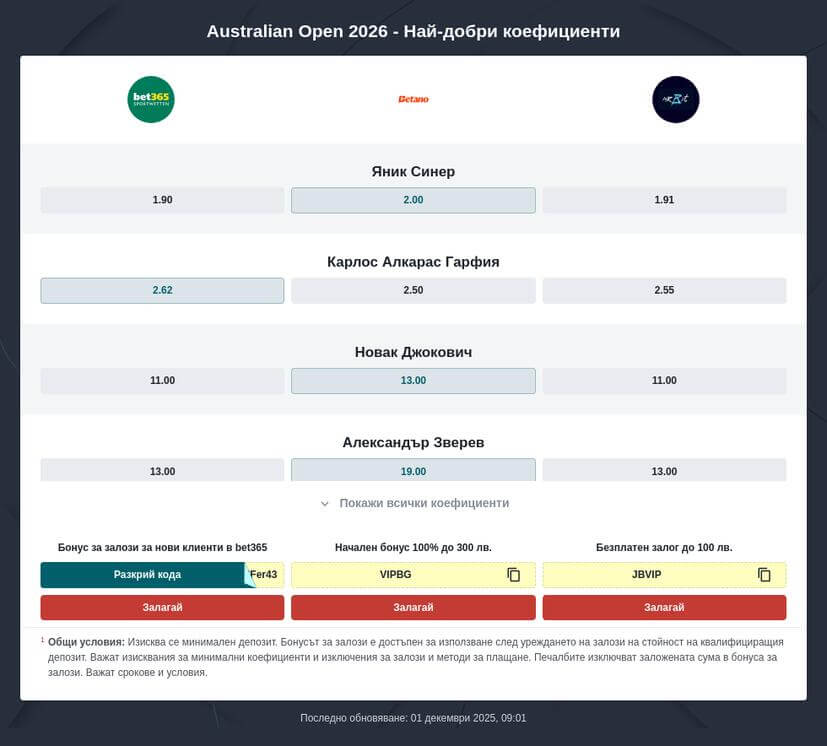The height and width of the screenshot is (746, 827).
Task: Click Залагай under the bet365 column
Action: (160, 607)
